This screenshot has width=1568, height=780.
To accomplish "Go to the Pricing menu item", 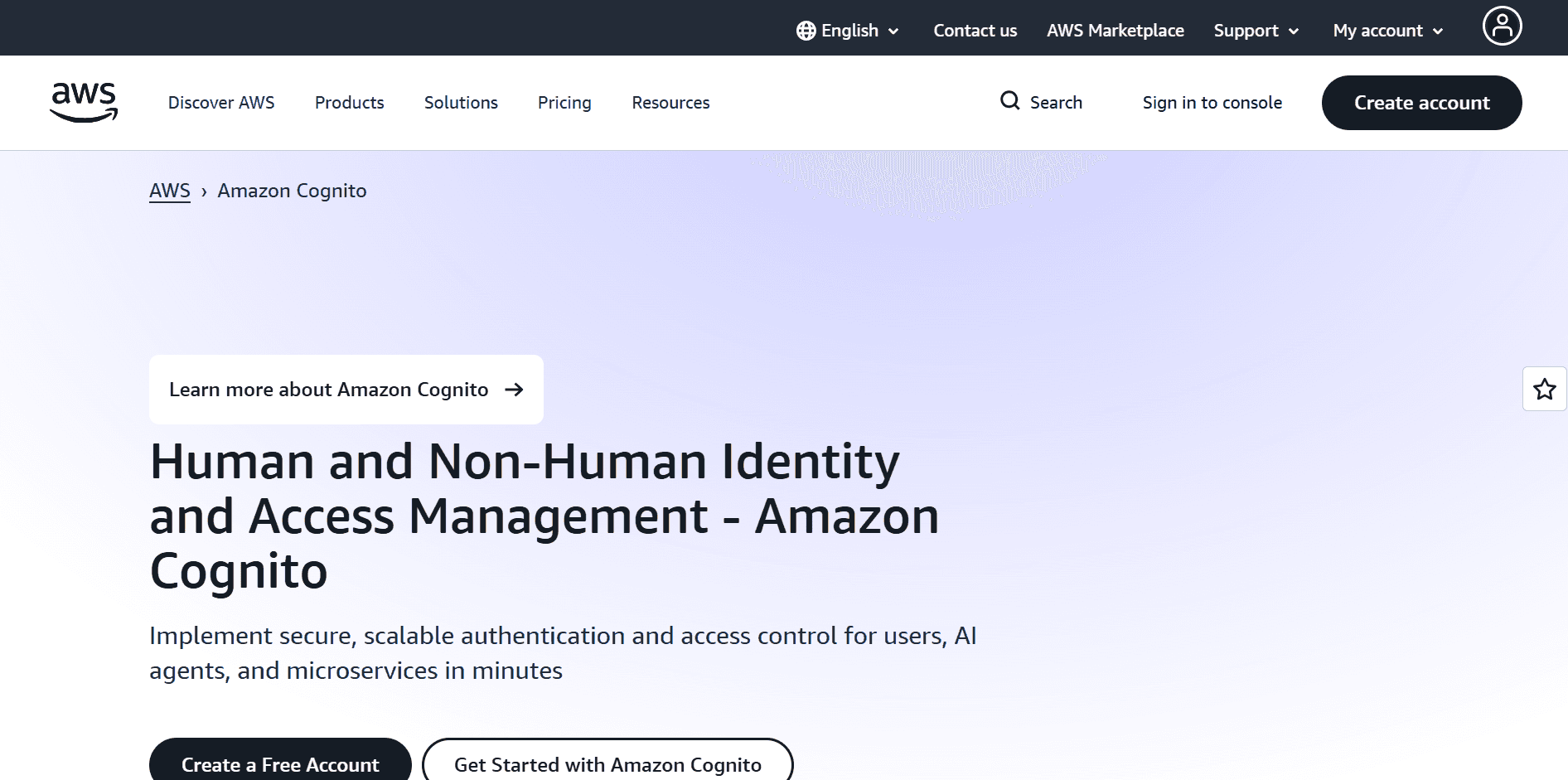I will (x=564, y=103).
